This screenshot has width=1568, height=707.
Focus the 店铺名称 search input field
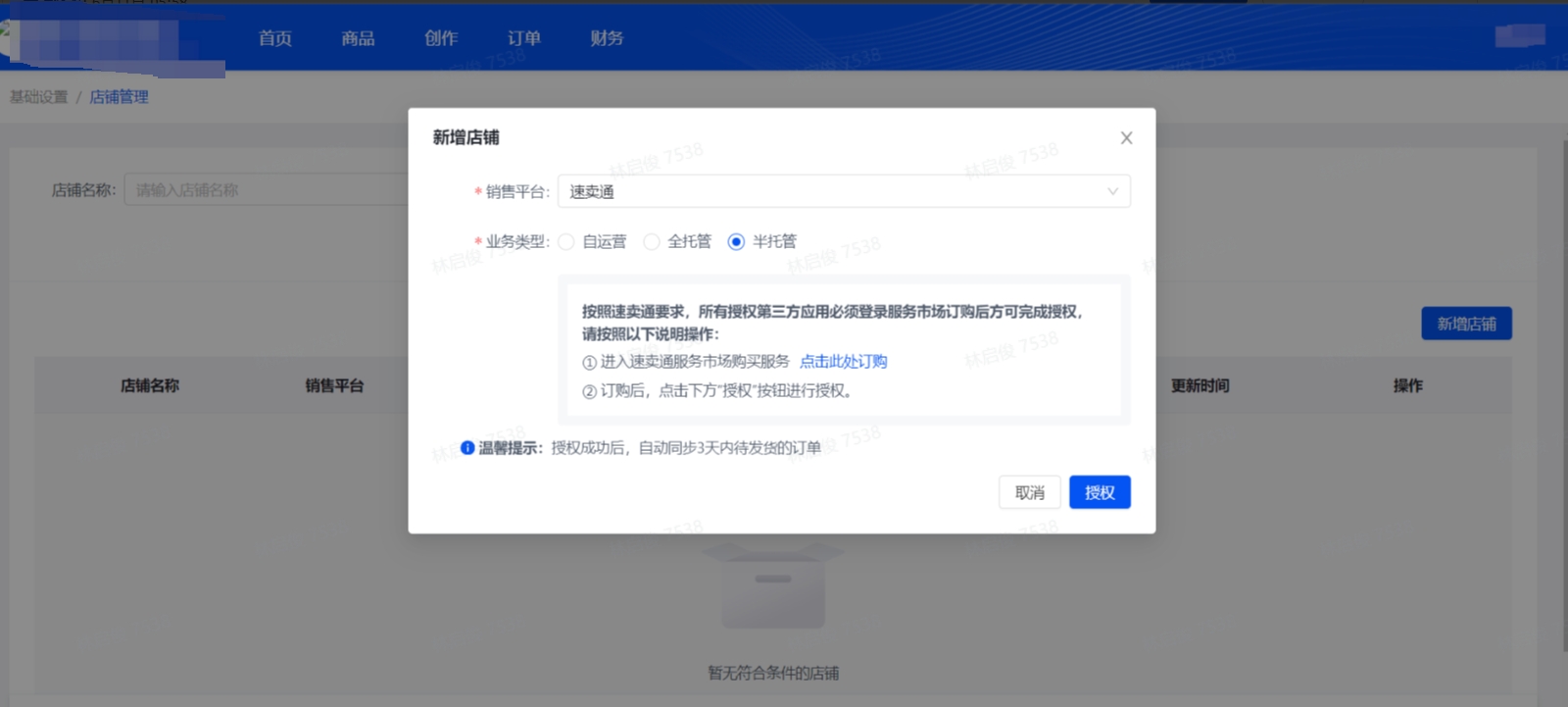click(267, 190)
